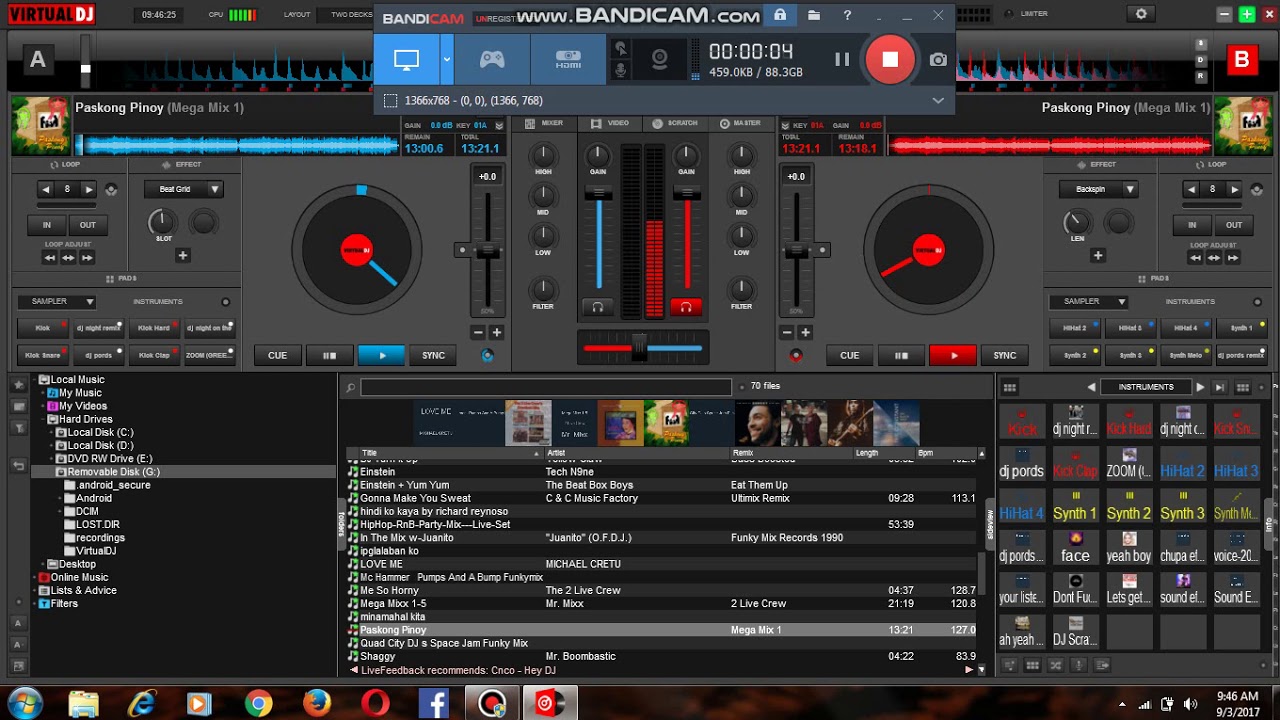Trigger the HiHat 2 sampler pad
The image size is (1280, 720).
coord(1182,463)
